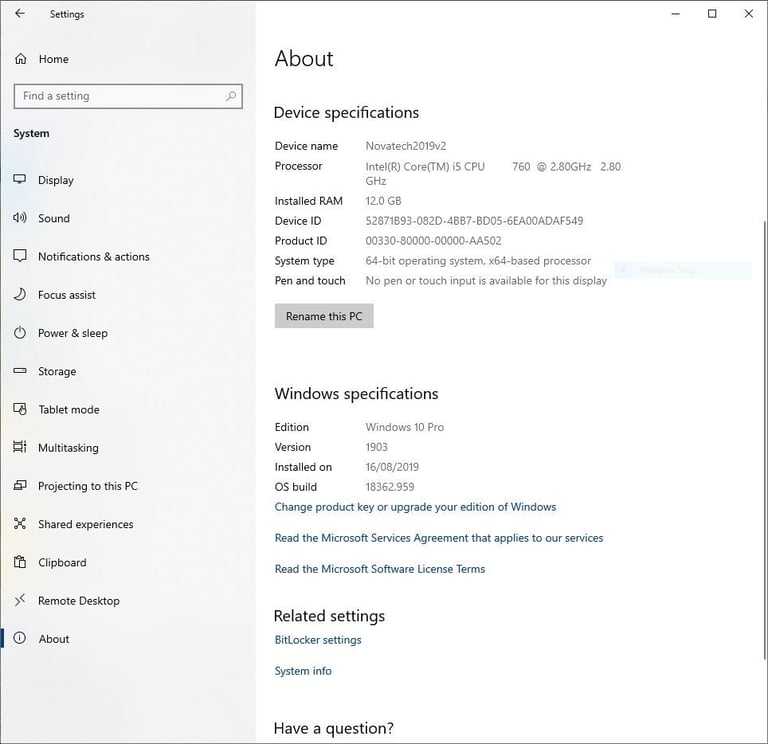768x744 pixels.
Task: Click the Tablet mode icon
Action: coord(20,409)
